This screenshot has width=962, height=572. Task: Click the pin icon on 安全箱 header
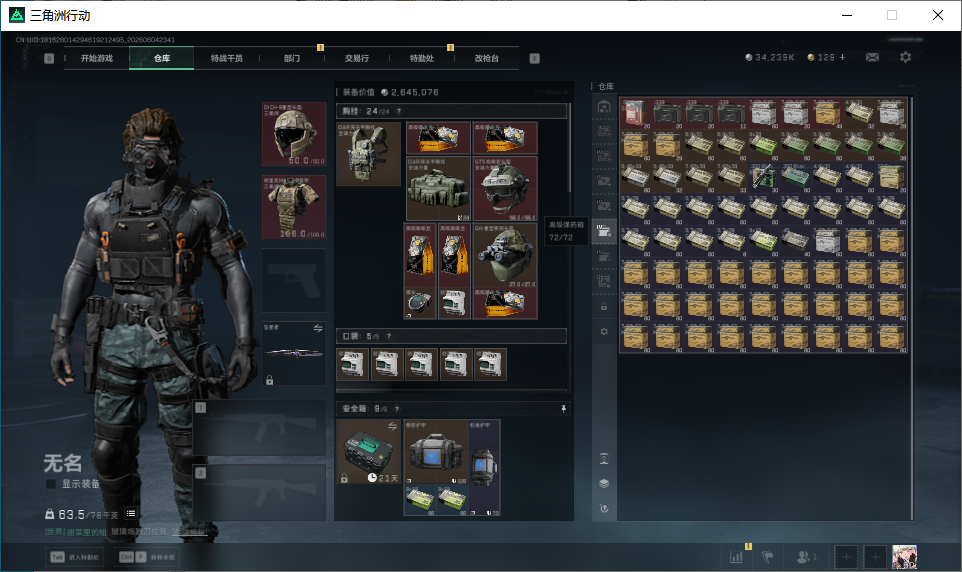[563, 409]
